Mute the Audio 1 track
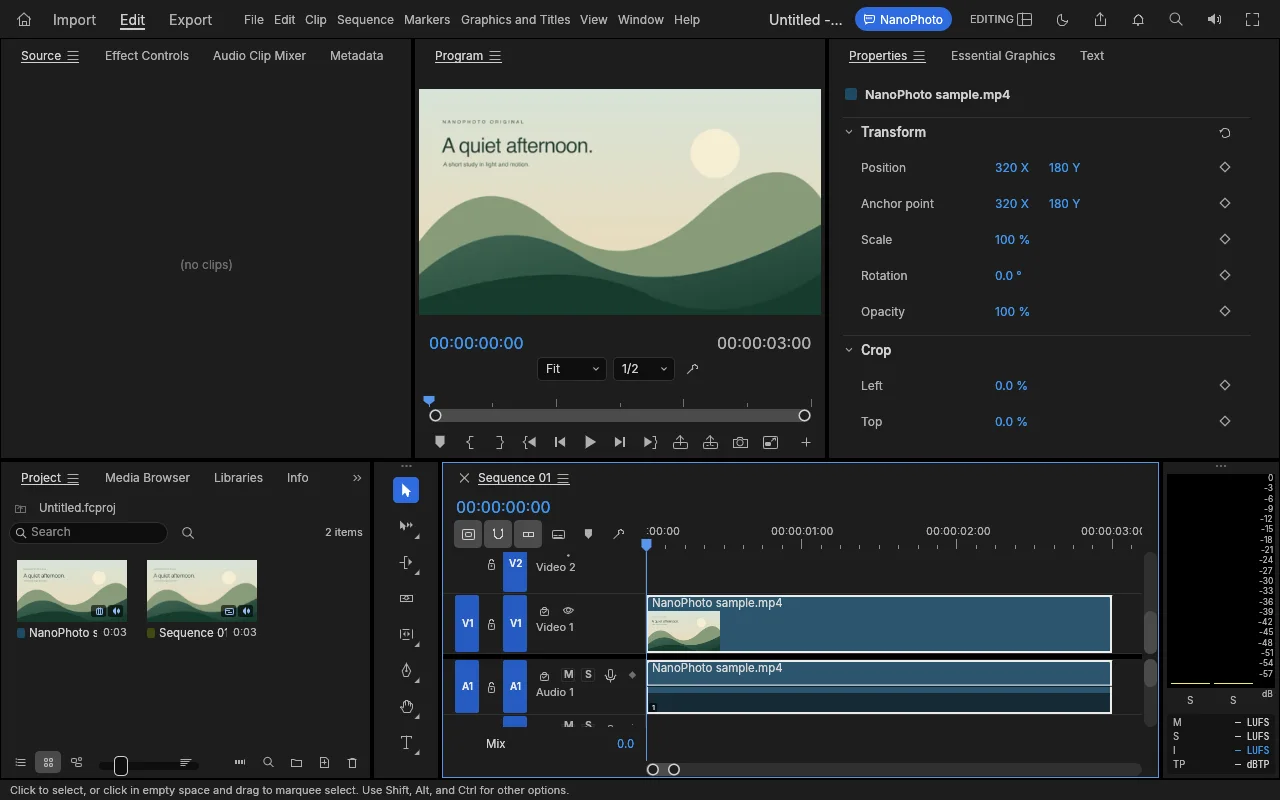This screenshot has height=800, width=1280. [569, 675]
